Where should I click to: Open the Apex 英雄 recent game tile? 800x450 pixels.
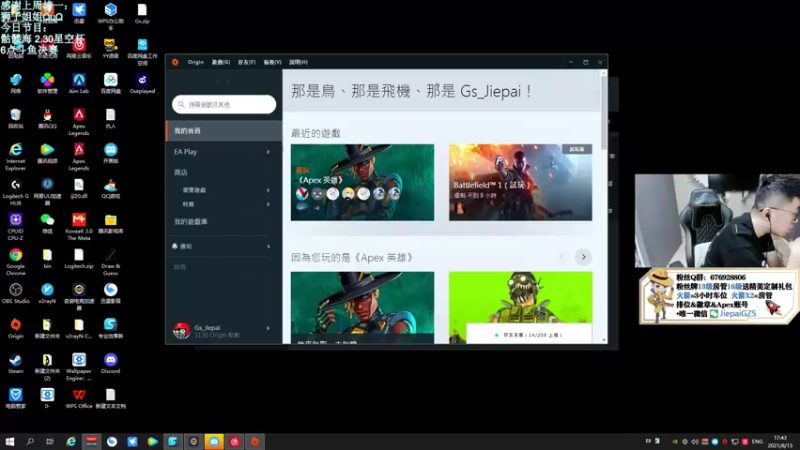tap(362, 182)
